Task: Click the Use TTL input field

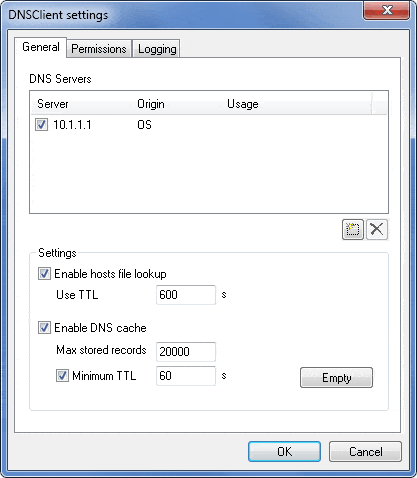Action: pyautogui.click(x=186, y=295)
